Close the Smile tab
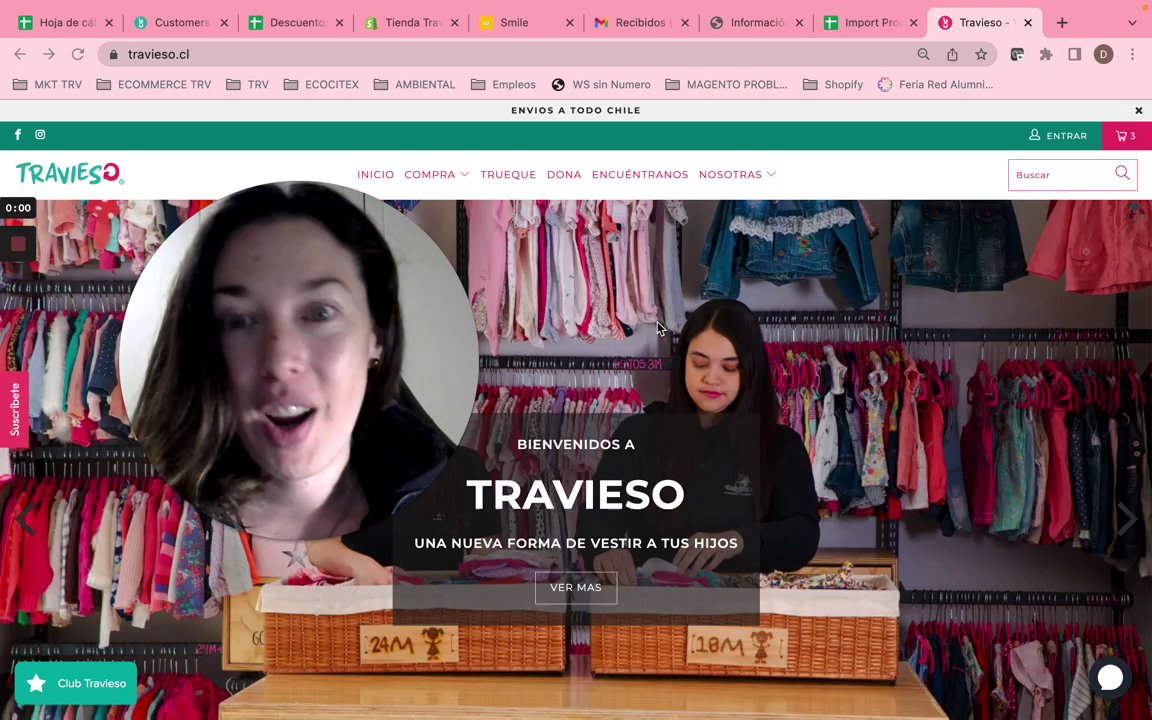Viewport: 1152px width, 720px height. [569, 23]
